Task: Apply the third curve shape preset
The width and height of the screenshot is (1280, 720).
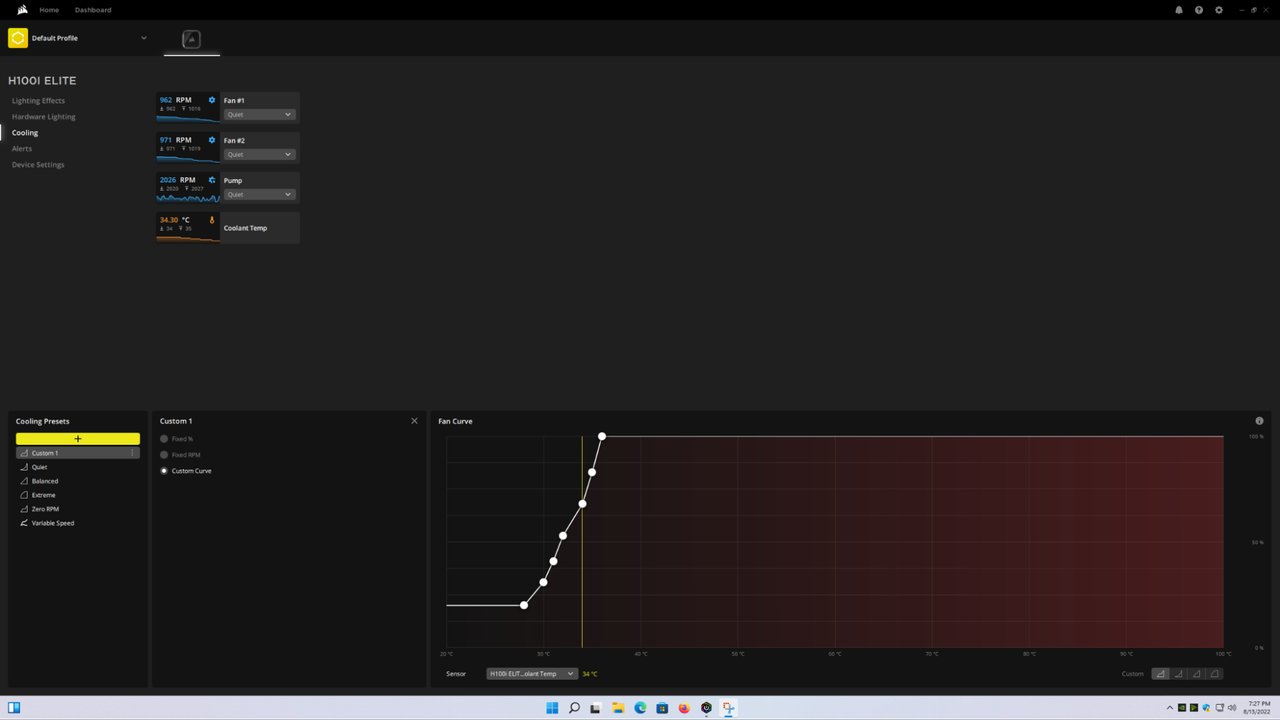Action: coord(1197,674)
